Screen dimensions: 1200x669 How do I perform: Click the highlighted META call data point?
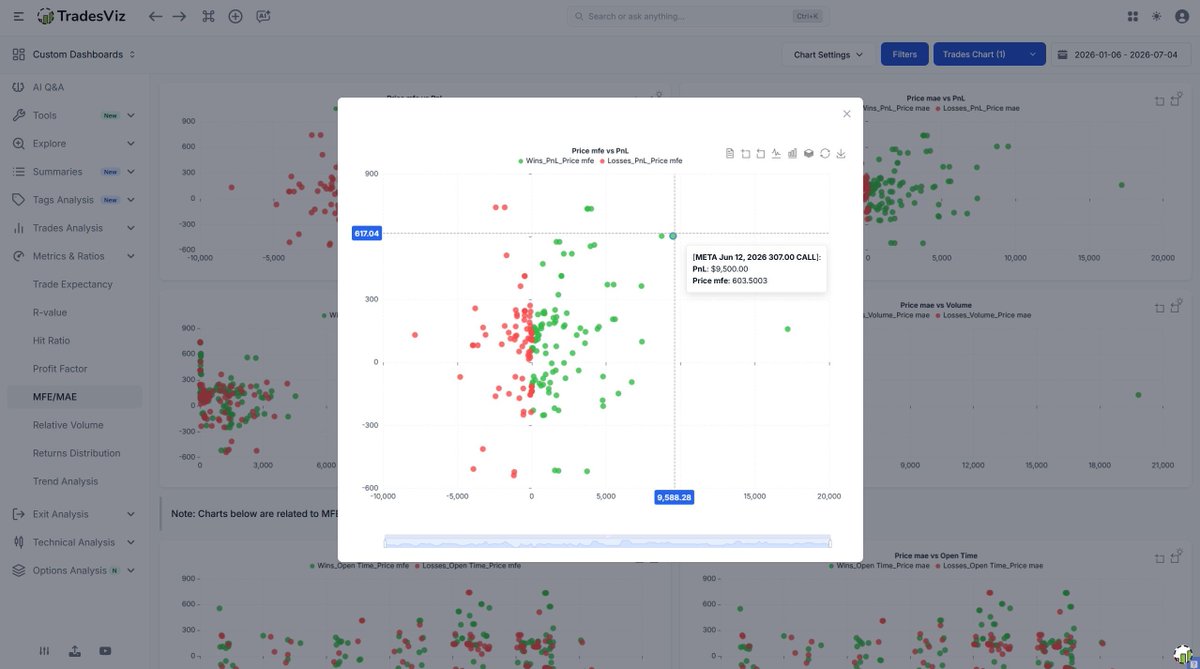(x=673, y=236)
